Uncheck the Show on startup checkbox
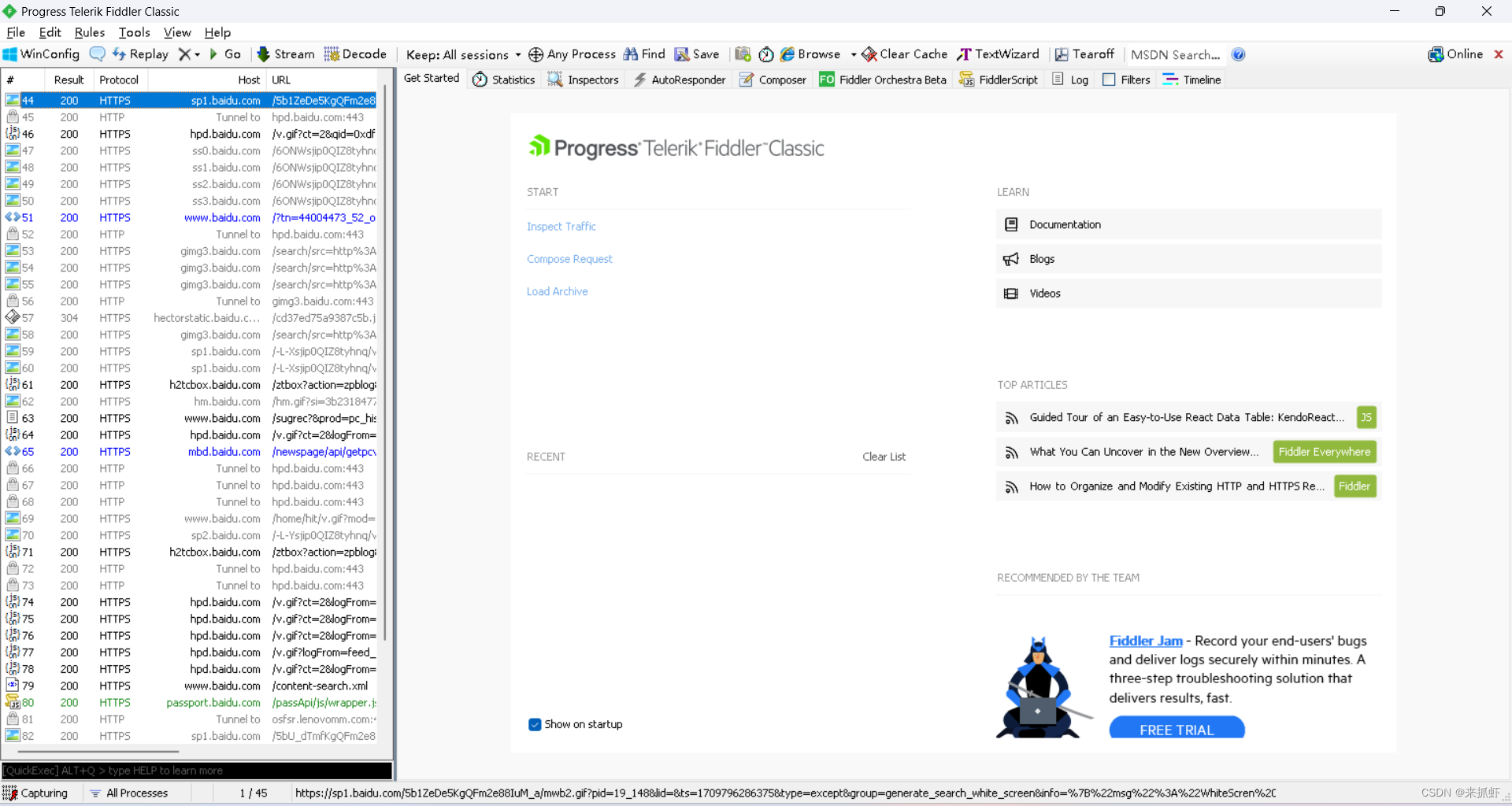This screenshot has height=806, width=1512. (x=535, y=724)
